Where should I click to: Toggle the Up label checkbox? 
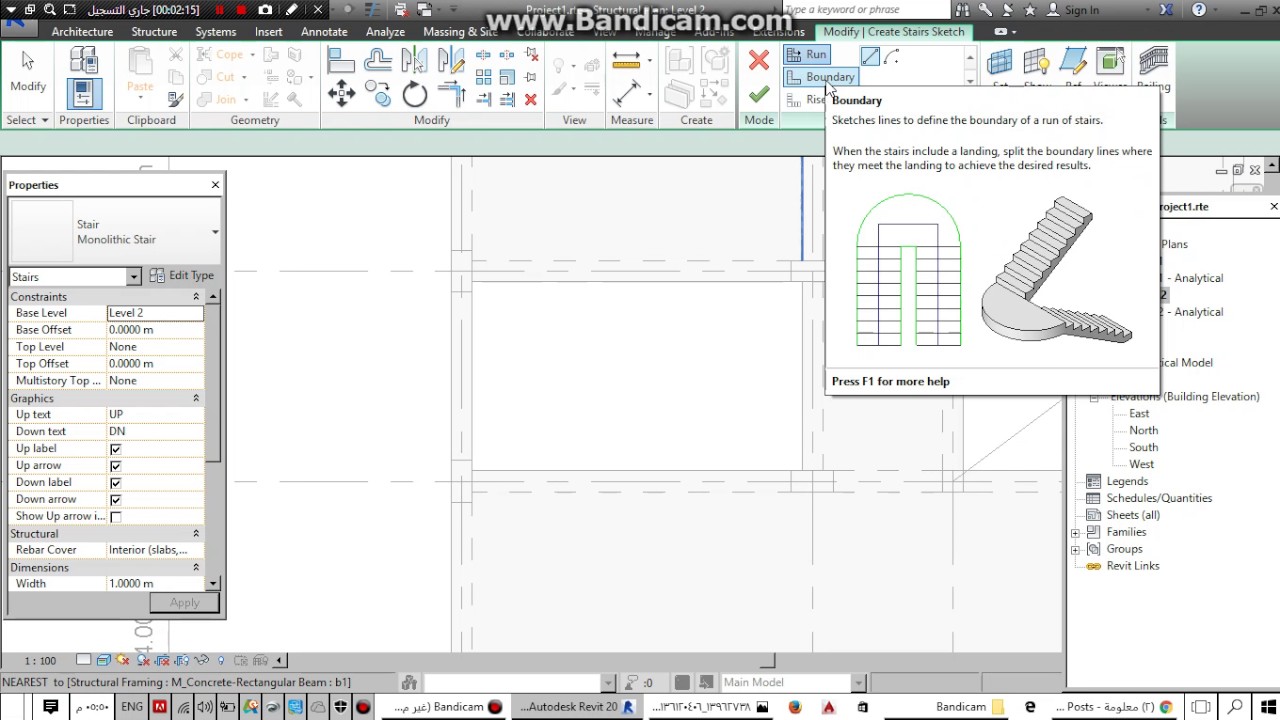tap(116, 449)
